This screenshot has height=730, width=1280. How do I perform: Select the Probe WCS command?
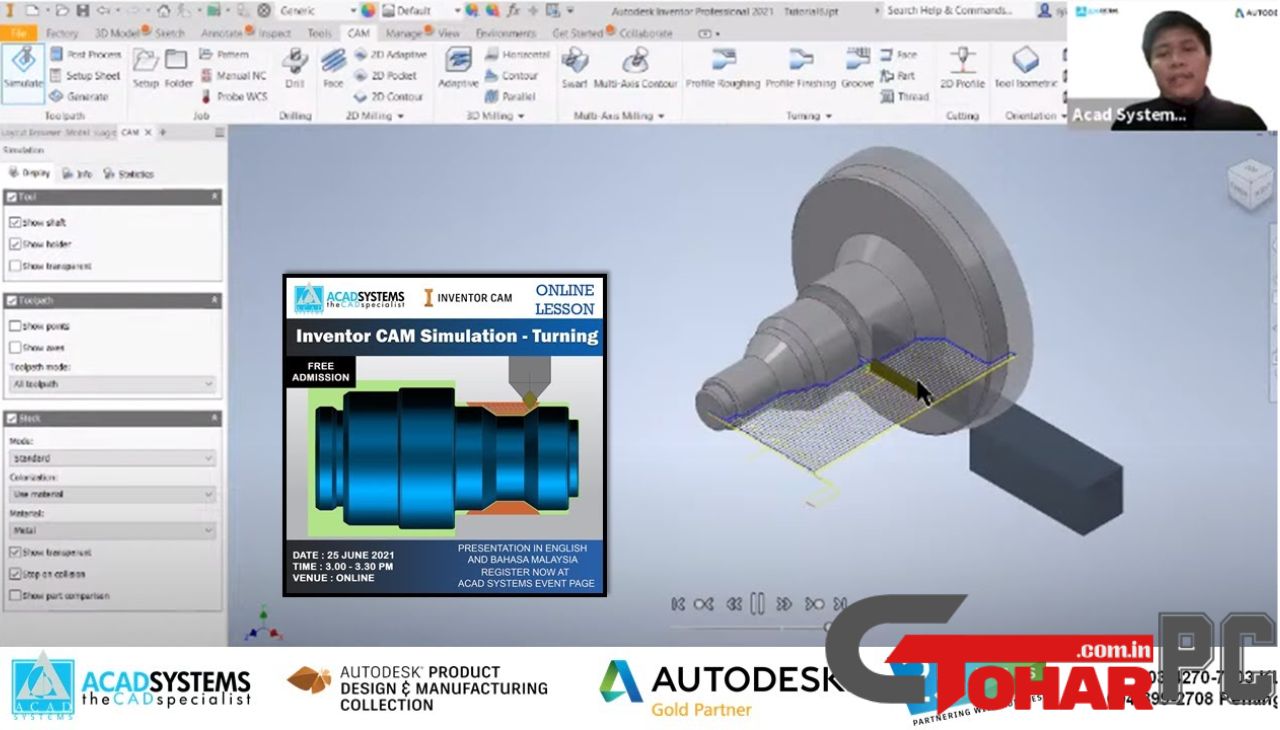[x=234, y=96]
